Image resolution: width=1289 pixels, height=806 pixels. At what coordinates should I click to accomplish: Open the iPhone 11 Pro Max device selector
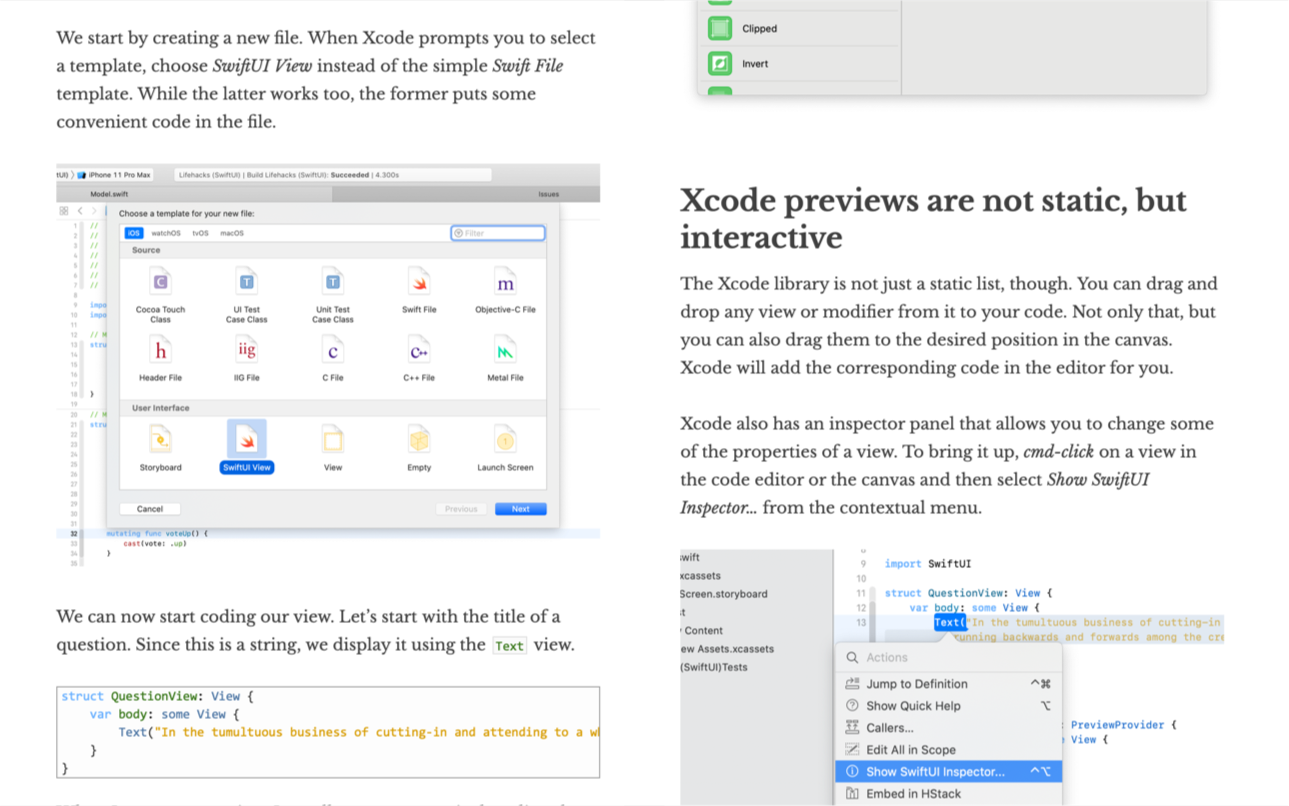pos(115,175)
